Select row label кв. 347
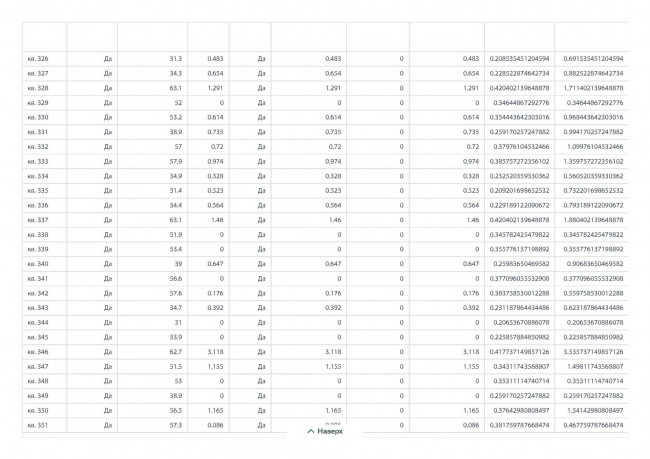 (x=38, y=367)
